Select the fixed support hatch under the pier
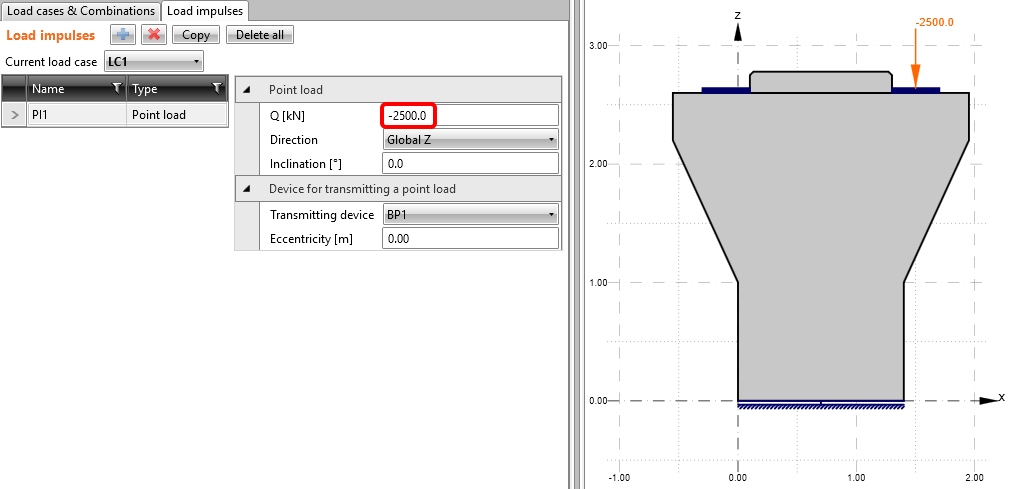Screen dimensions: 1016x489 [x=820, y=406]
